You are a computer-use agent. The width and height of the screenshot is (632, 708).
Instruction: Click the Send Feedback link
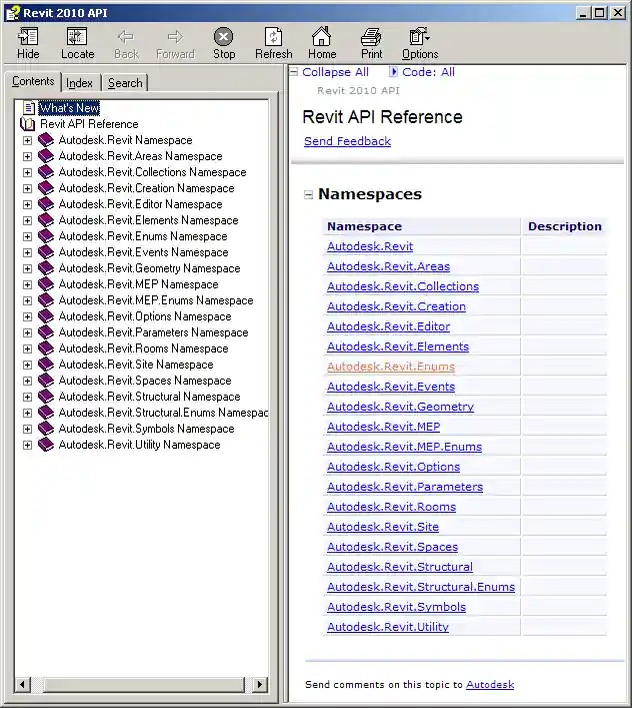[x=347, y=141]
